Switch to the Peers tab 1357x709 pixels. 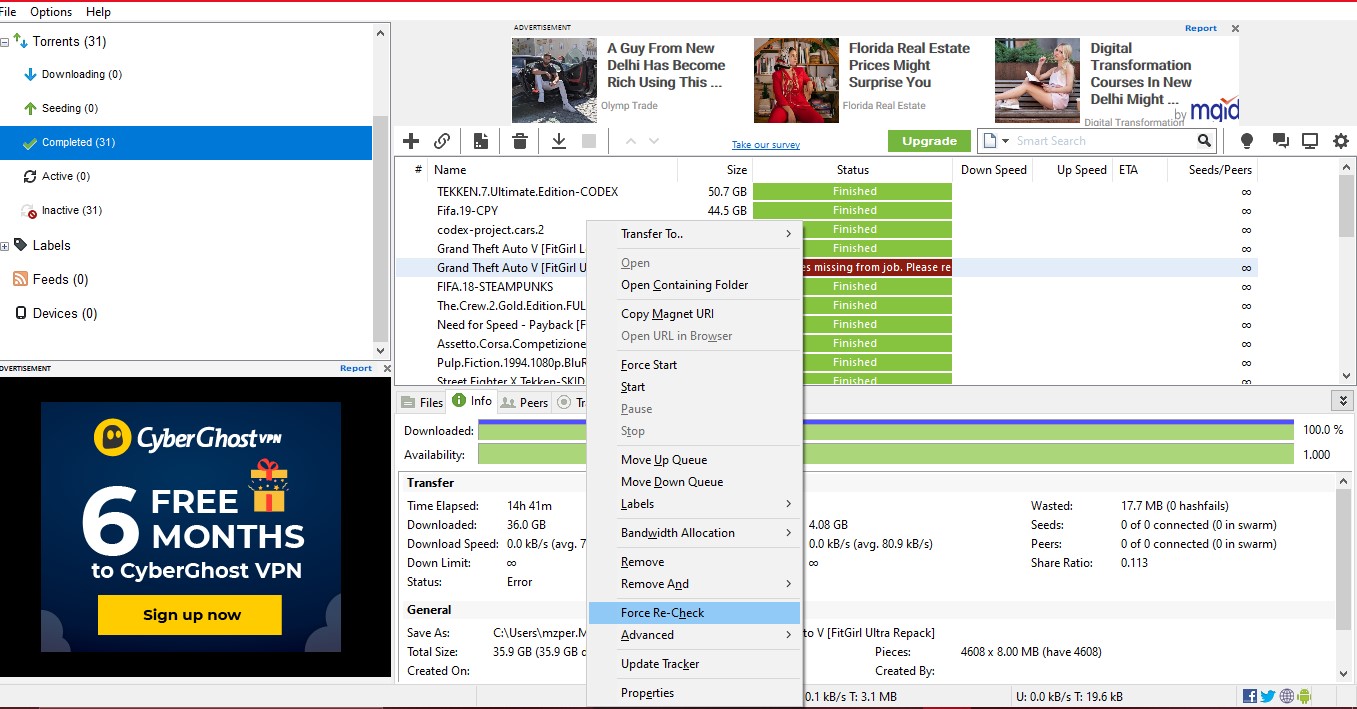[525, 402]
